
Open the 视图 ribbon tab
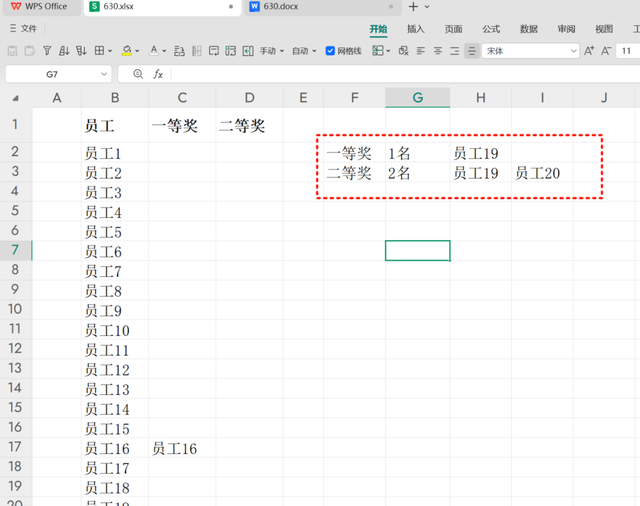coord(604,29)
